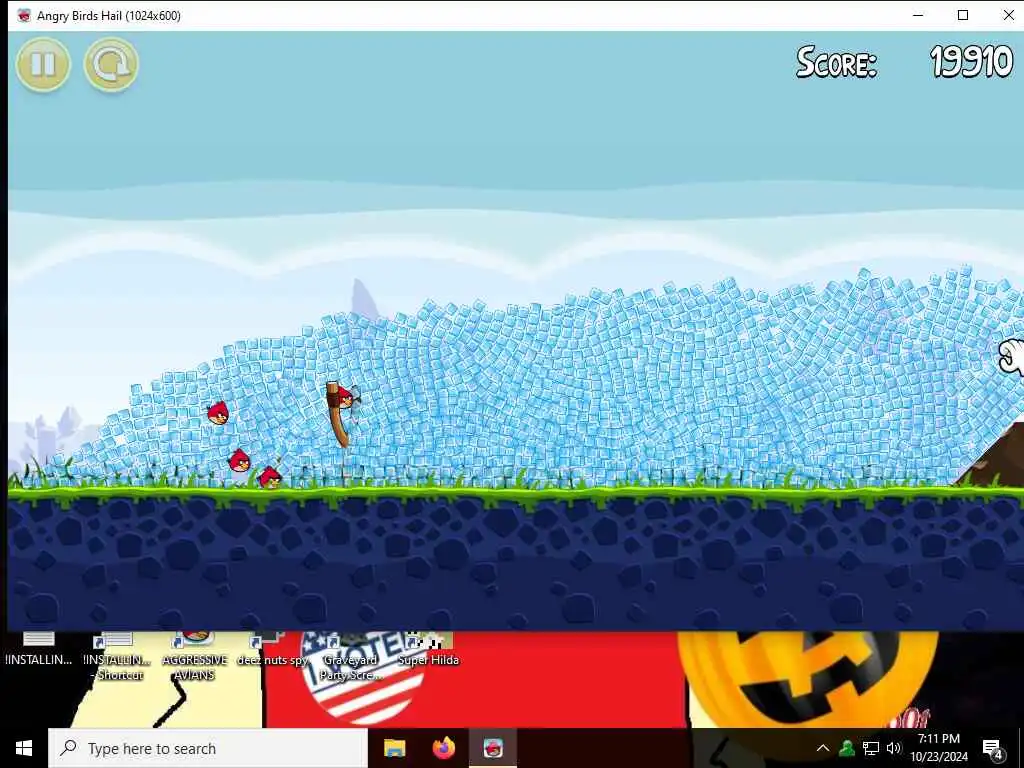This screenshot has width=1024, height=768.
Task: Select the INSTALLIN... - Shortcut desktop icon
Action: [118, 656]
